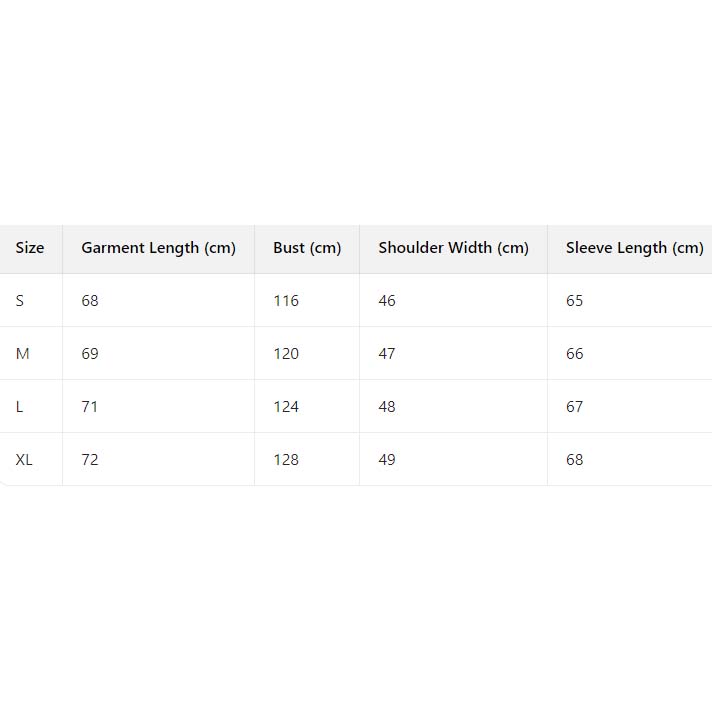This screenshot has width=712, height=712.
Task: Select the S size row label
Action: point(20,301)
